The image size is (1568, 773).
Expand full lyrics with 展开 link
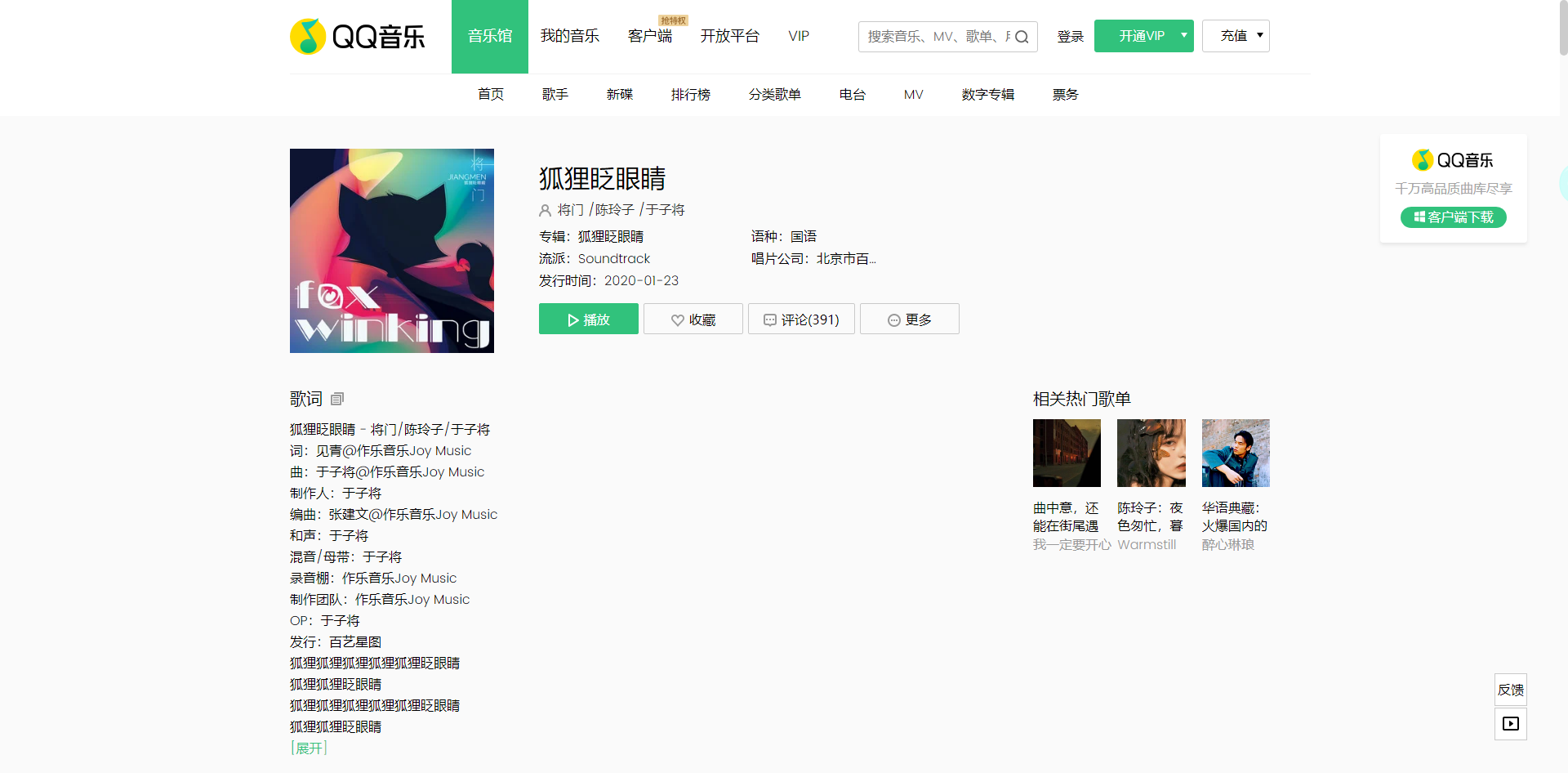pos(309,748)
